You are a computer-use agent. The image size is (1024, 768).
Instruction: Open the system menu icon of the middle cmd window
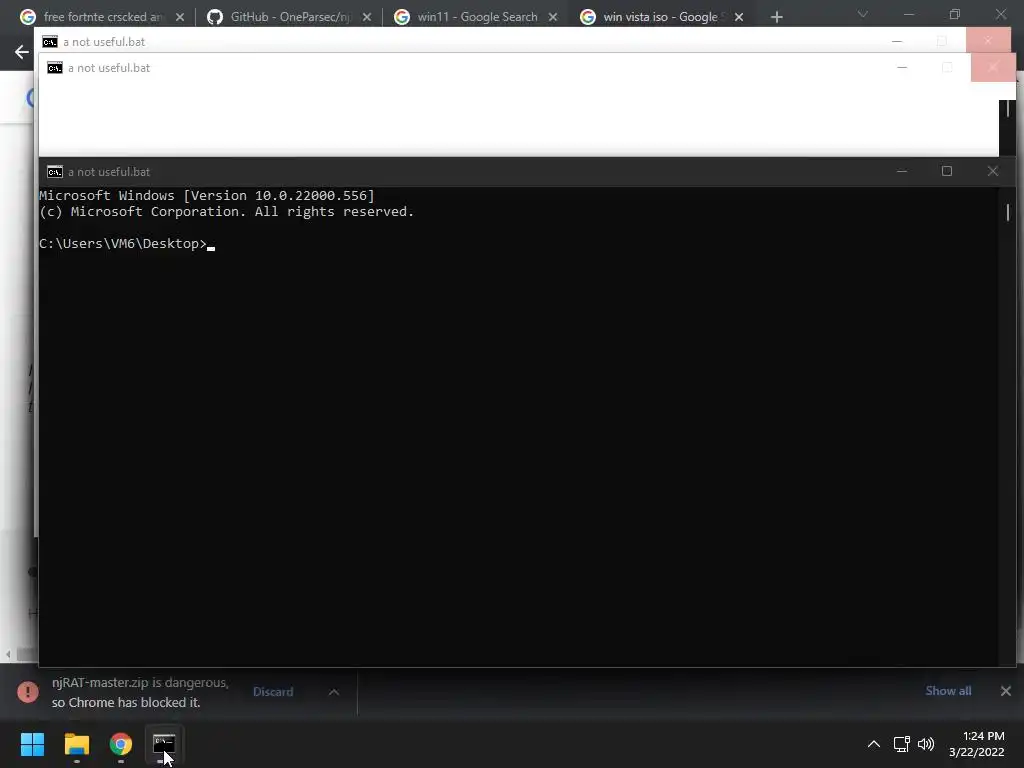coord(55,68)
